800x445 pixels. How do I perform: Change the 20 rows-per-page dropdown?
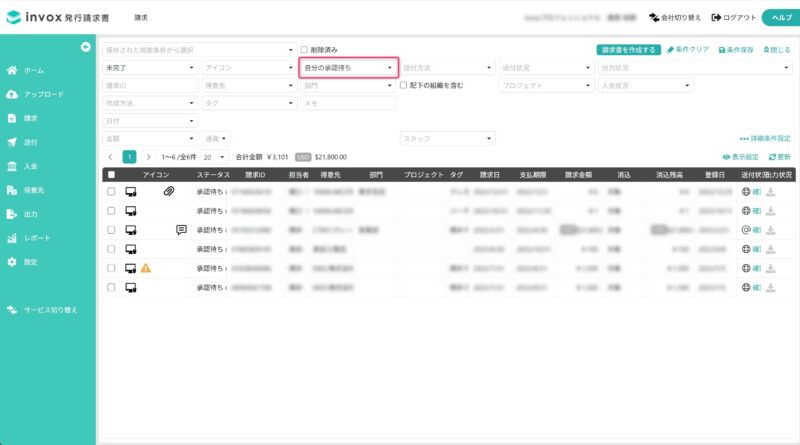pos(214,157)
